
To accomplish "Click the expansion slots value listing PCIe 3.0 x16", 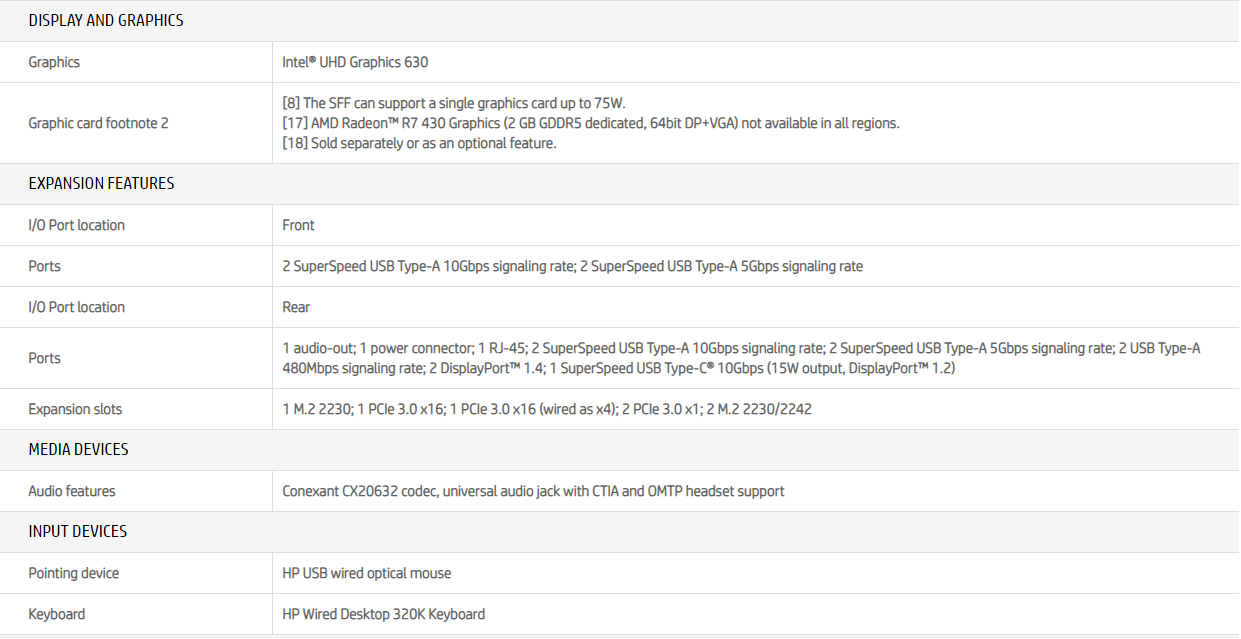I will (x=547, y=409).
